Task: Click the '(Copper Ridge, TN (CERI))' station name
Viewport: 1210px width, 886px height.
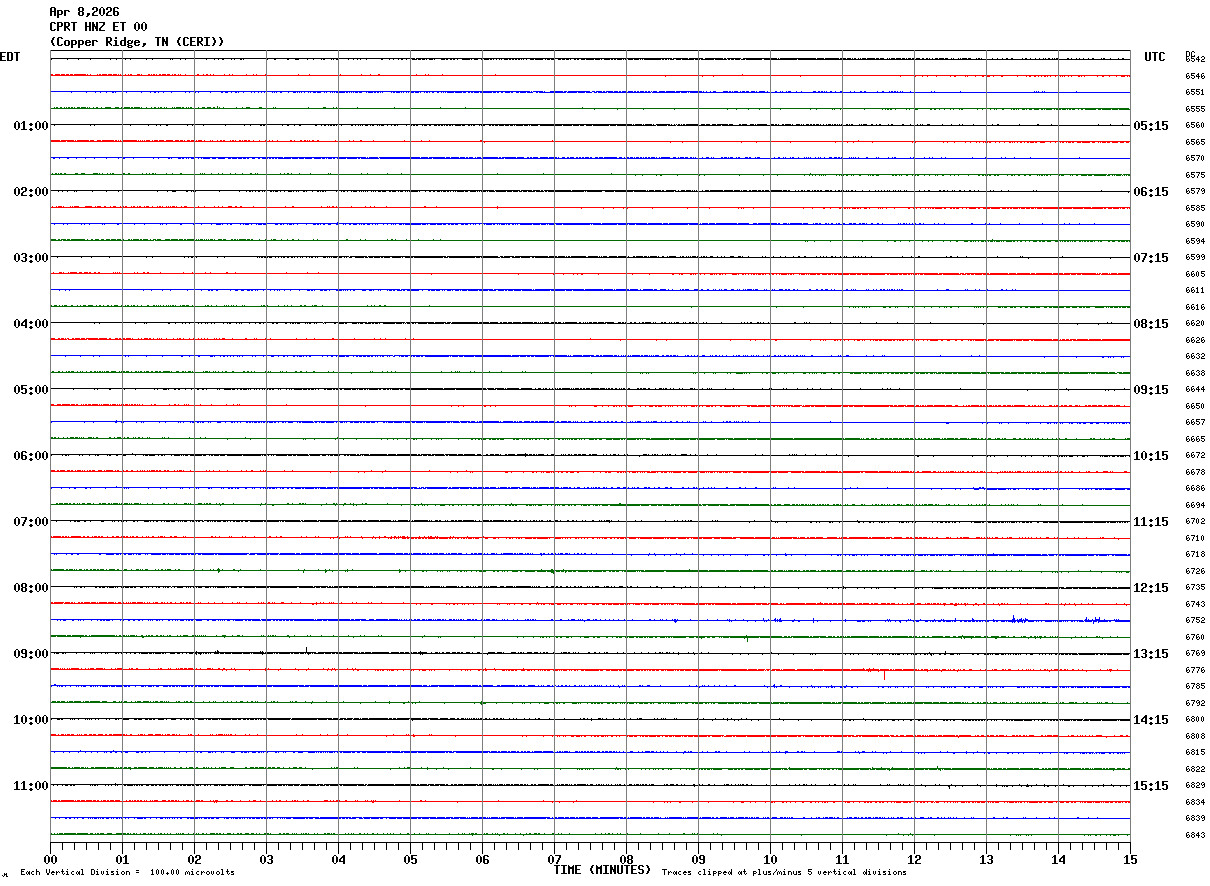Action: [137, 42]
